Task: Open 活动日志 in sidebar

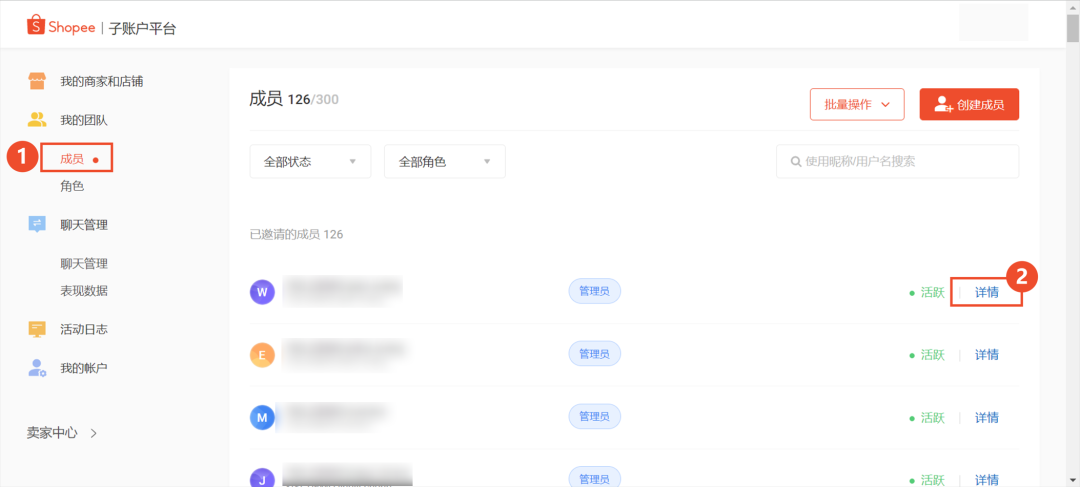Action: [x=83, y=329]
